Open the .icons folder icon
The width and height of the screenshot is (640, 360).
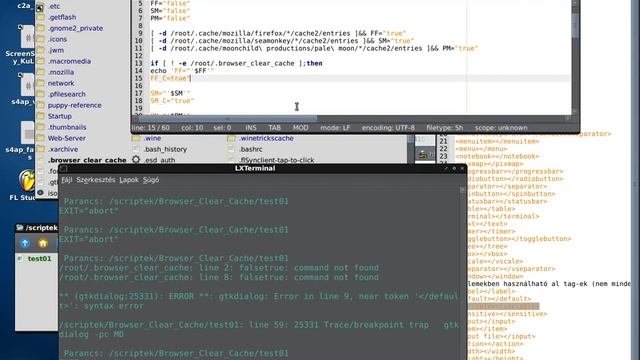(x=40, y=40)
